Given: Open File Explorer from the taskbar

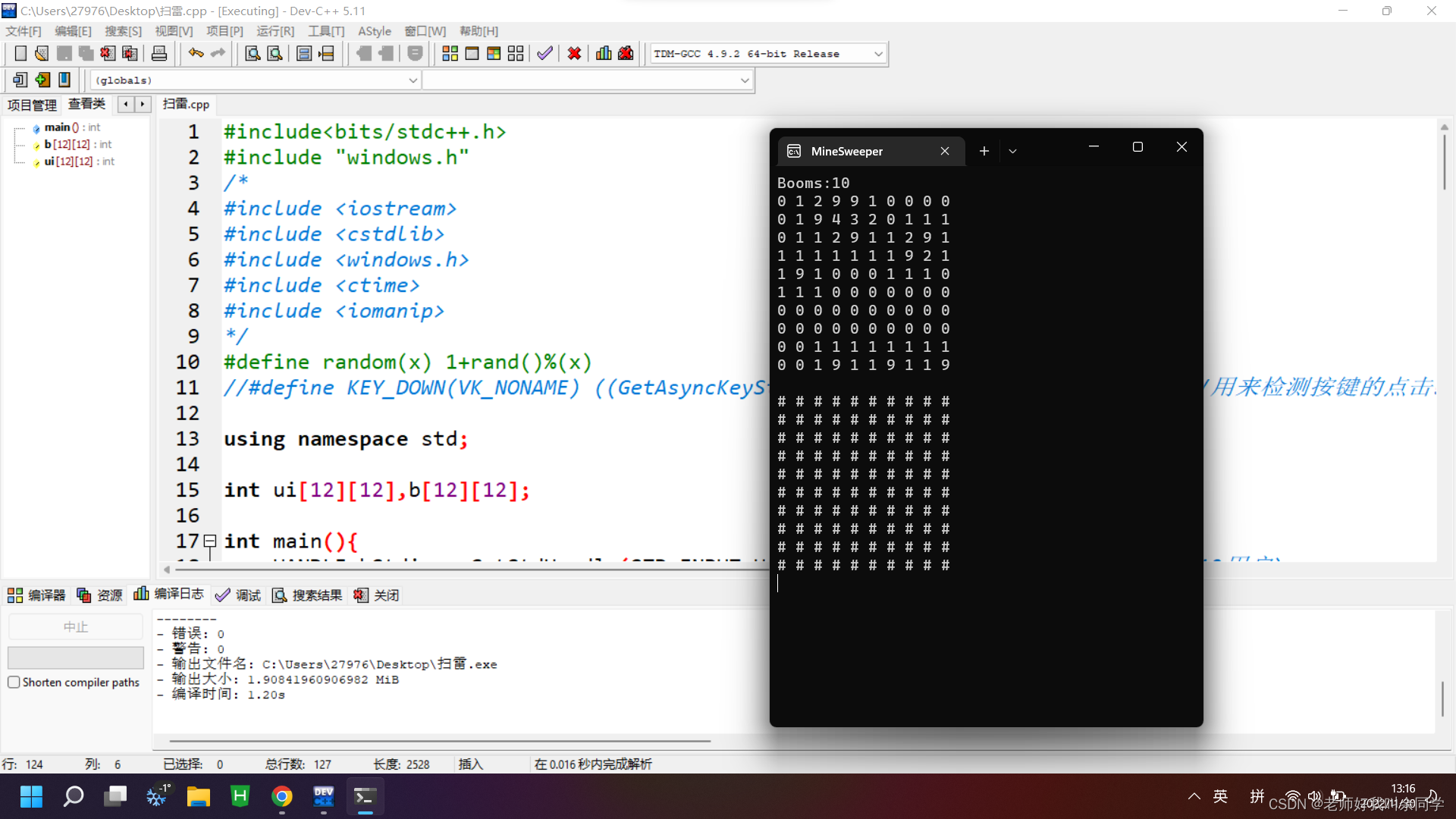Looking at the screenshot, I should tap(199, 796).
